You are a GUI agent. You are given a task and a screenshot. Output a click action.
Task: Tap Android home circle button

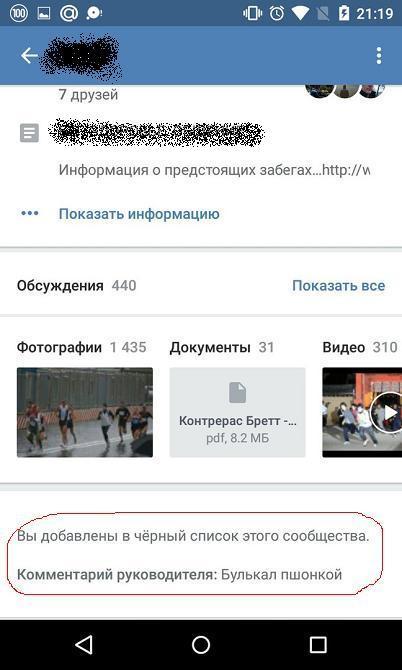[x=201, y=644]
